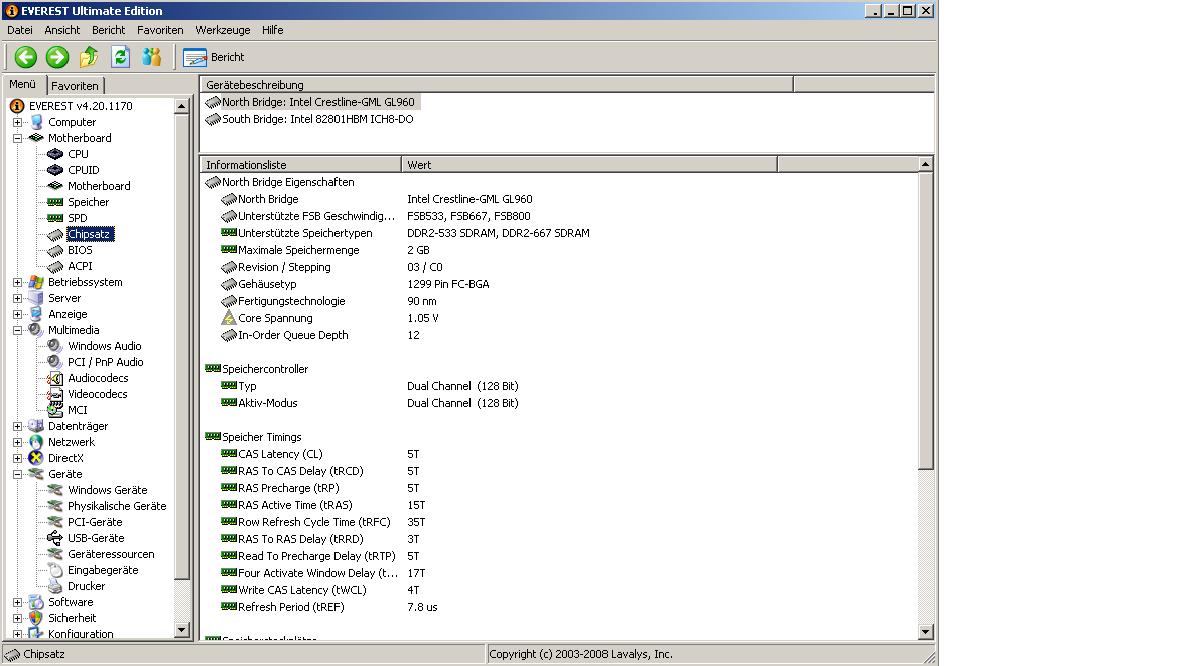Select the Speicher memory icon in tree
The width and height of the screenshot is (1196, 666).
55,202
